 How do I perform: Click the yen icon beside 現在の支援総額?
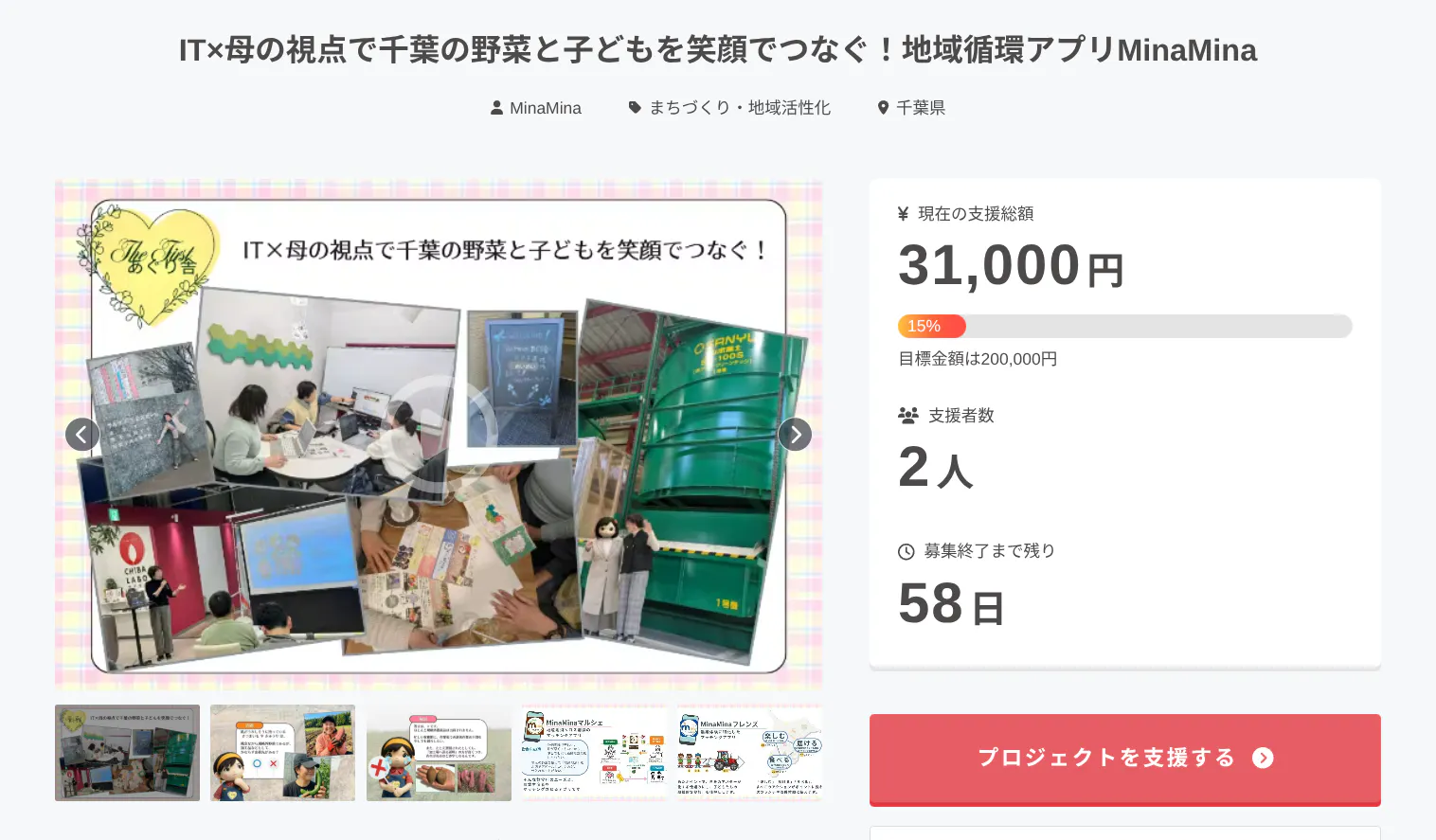pos(904,214)
